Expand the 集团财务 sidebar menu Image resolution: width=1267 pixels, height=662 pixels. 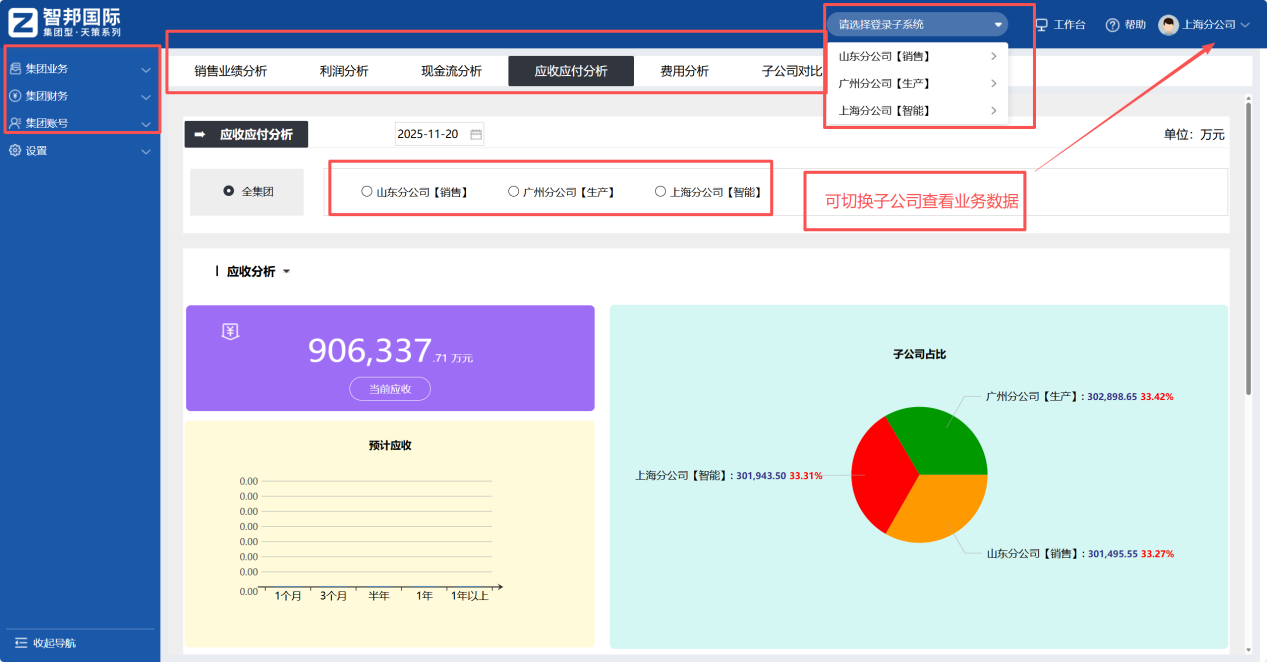[146, 97]
